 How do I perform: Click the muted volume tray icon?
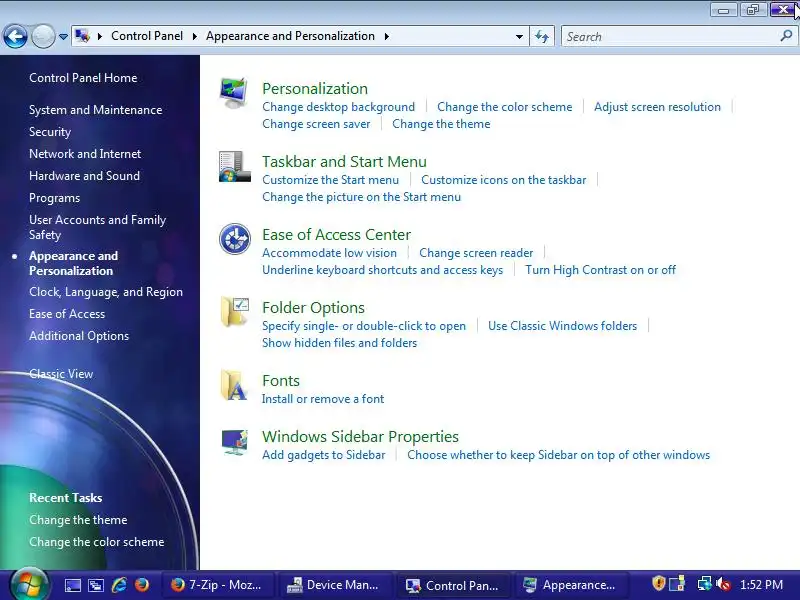[723, 584]
